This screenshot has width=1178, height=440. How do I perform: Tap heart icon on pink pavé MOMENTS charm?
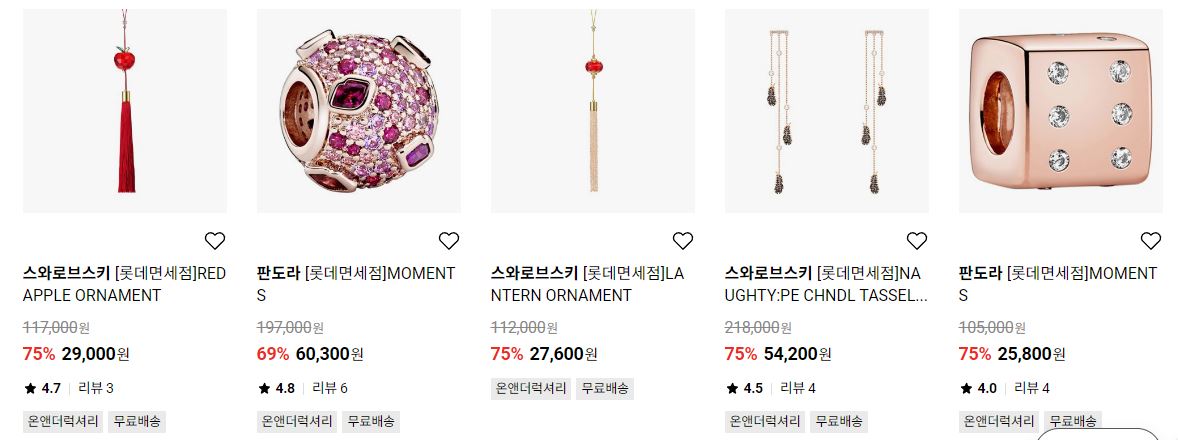coord(449,241)
